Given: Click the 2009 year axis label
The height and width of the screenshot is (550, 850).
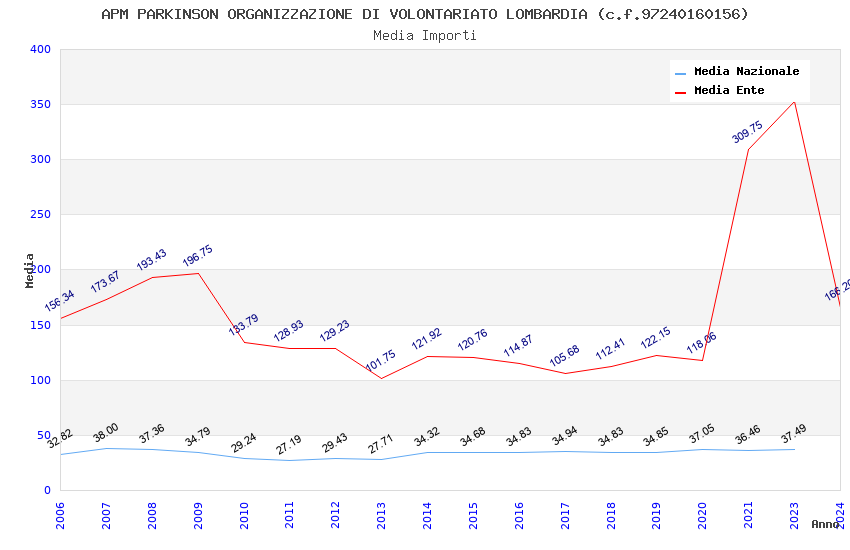Looking at the screenshot, I should (x=198, y=515).
